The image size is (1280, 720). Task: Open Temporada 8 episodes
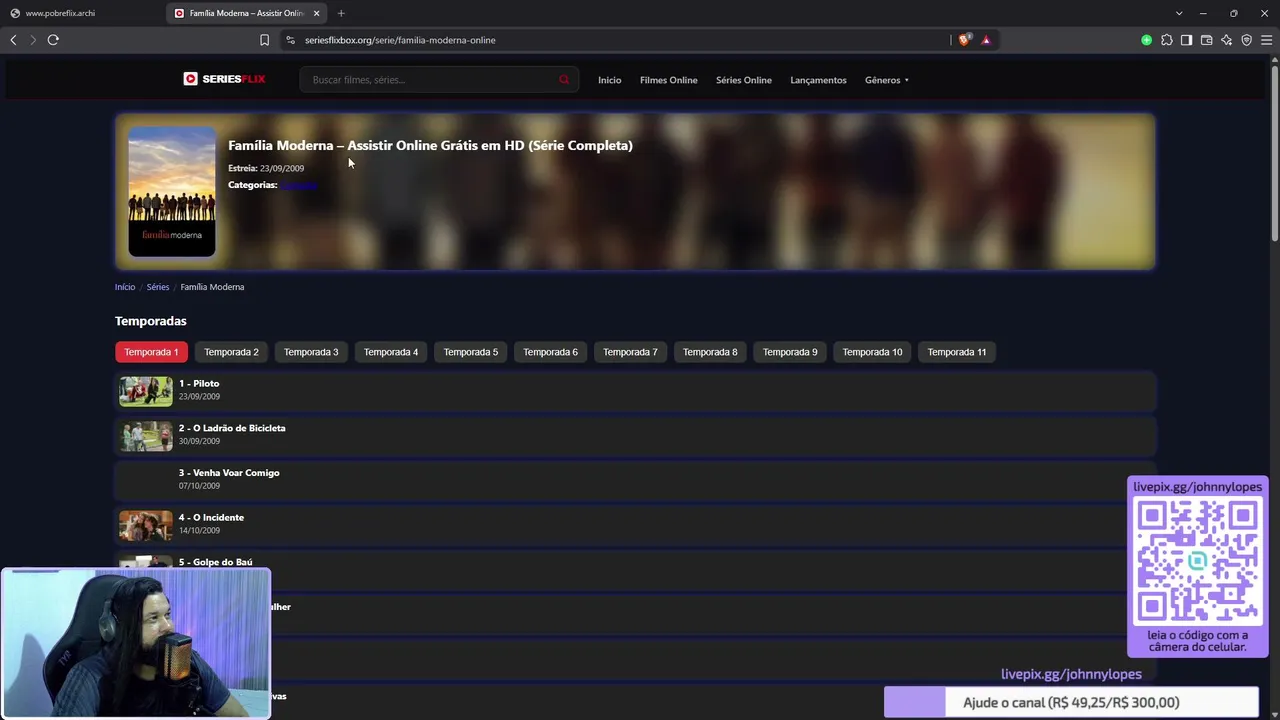[x=710, y=352]
